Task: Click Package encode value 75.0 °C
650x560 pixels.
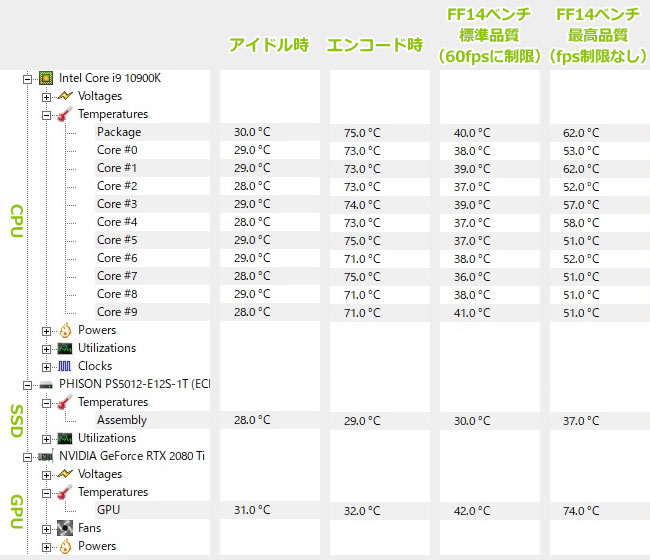Action: pos(362,133)
